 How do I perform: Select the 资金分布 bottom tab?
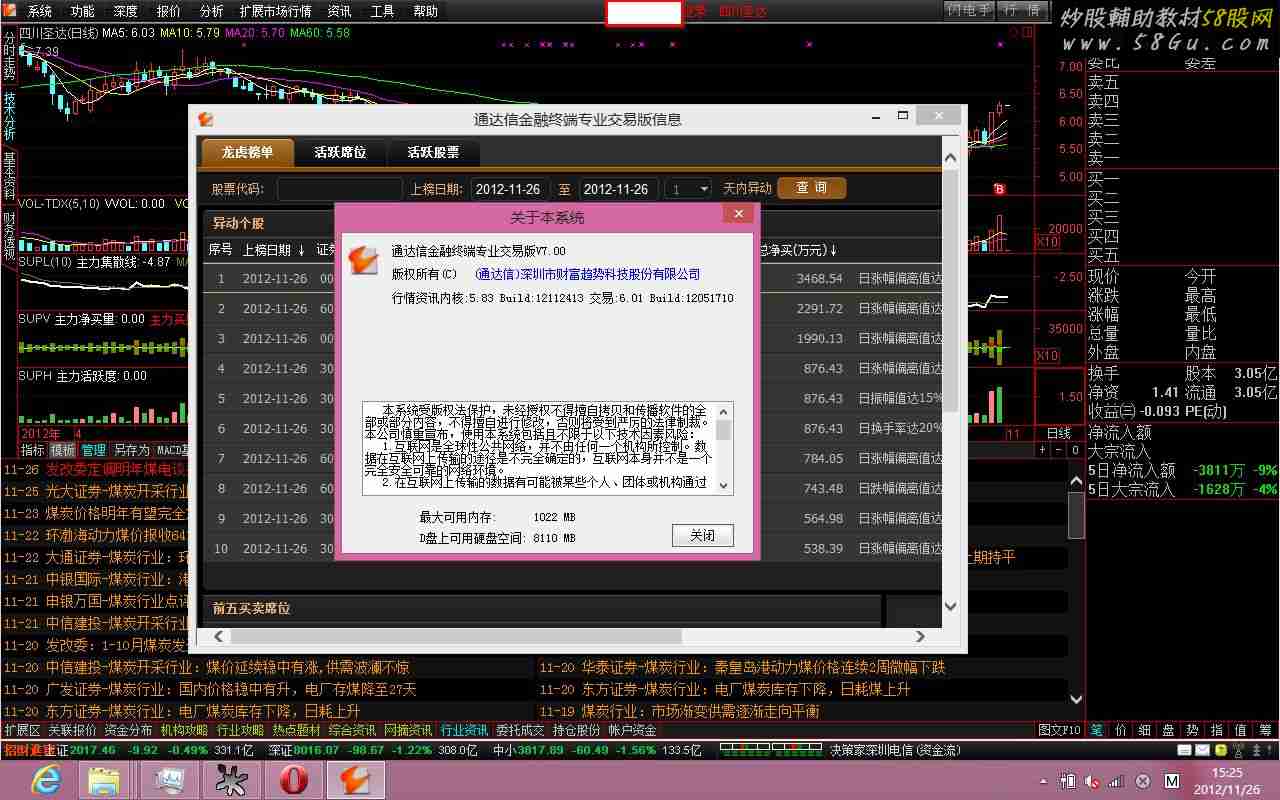[x=128, y=730]
